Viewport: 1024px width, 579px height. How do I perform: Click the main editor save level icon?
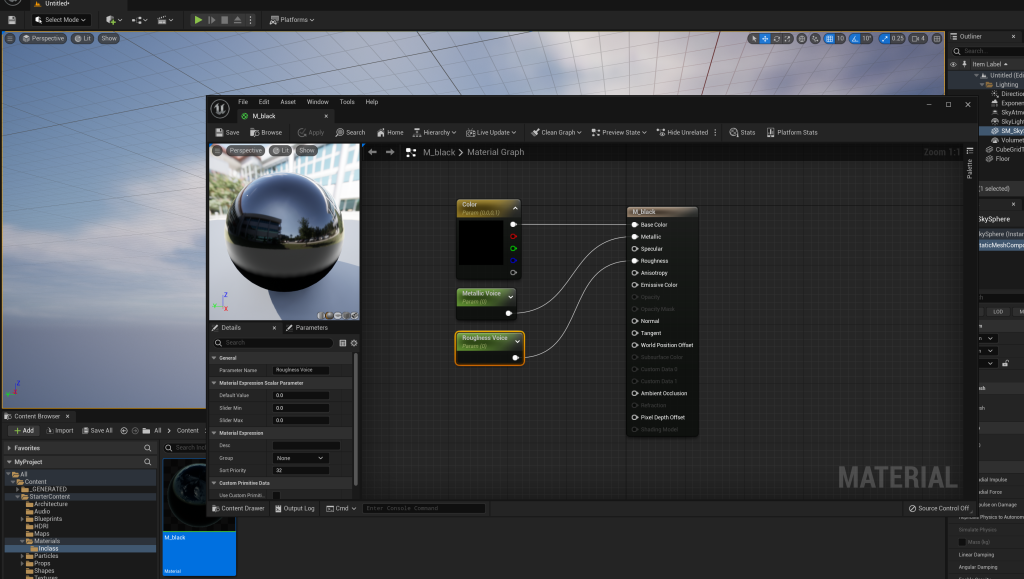12,20
